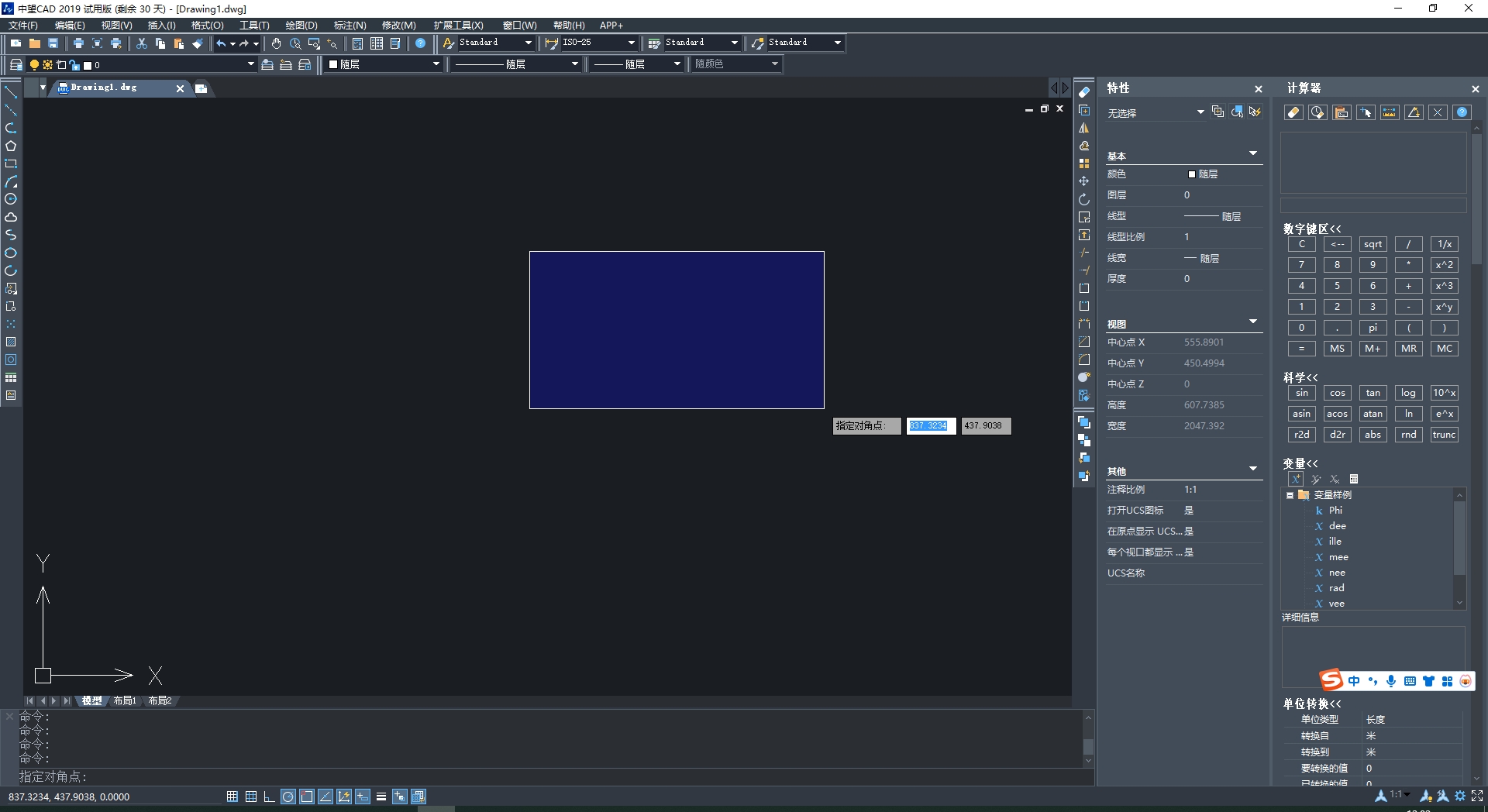The width and height of the screenshot is (1488, 812).
Task: Collapse the 视图 section in Properties
Action: tap(1253, 322)
